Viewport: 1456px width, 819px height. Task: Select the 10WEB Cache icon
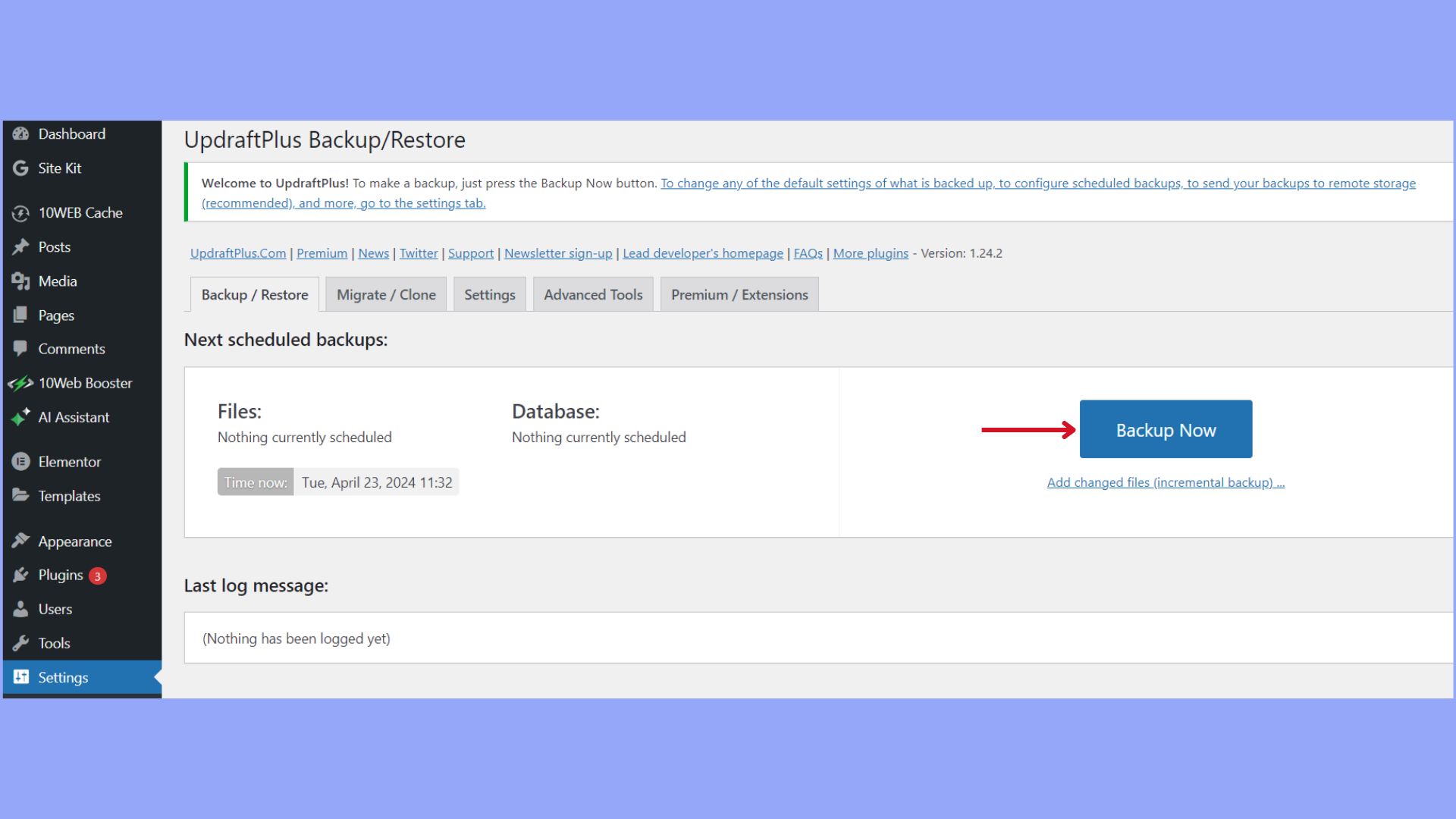click(21, 212)
